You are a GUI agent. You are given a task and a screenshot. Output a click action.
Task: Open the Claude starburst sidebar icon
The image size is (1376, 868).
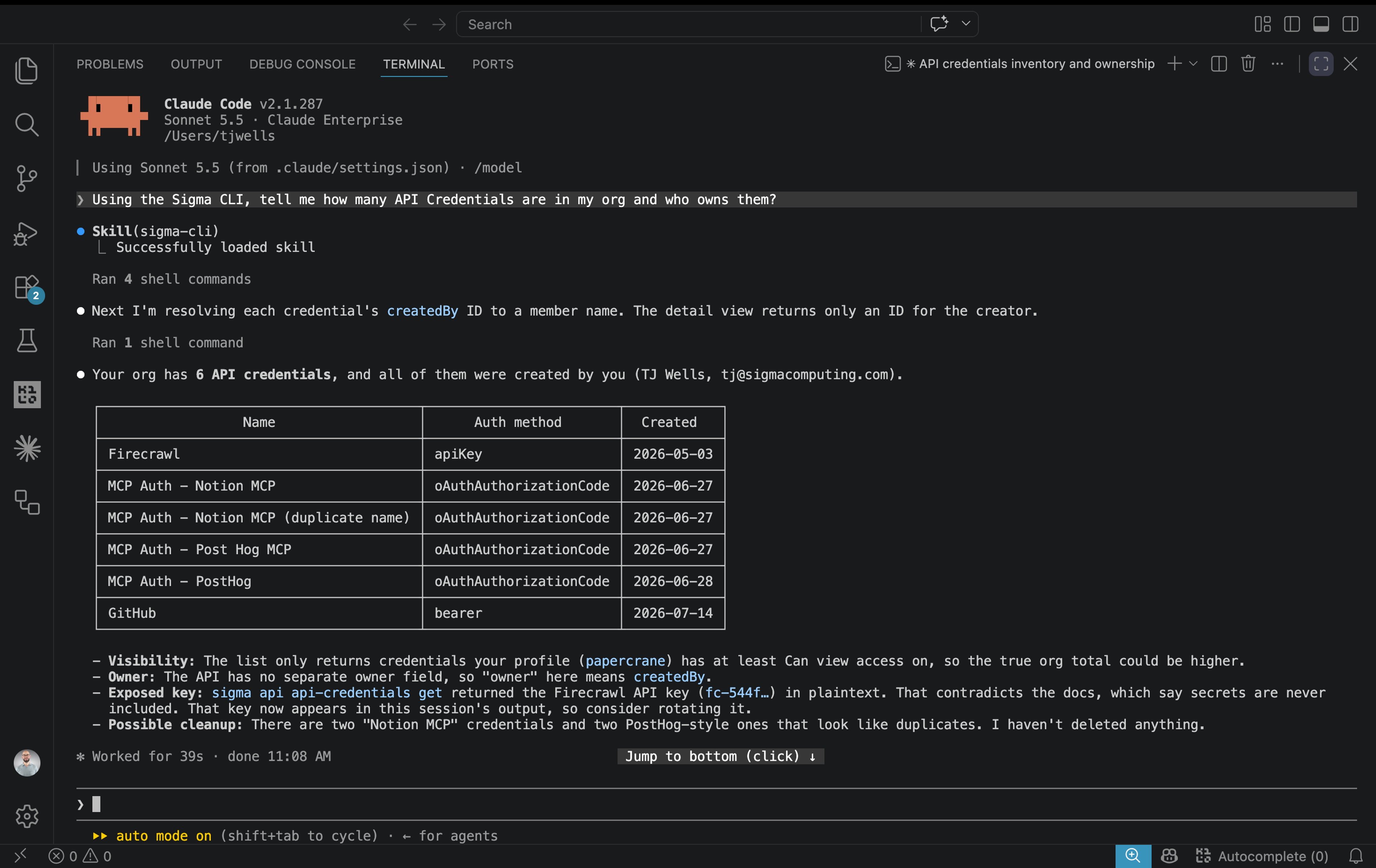click(x=27, y=449)
